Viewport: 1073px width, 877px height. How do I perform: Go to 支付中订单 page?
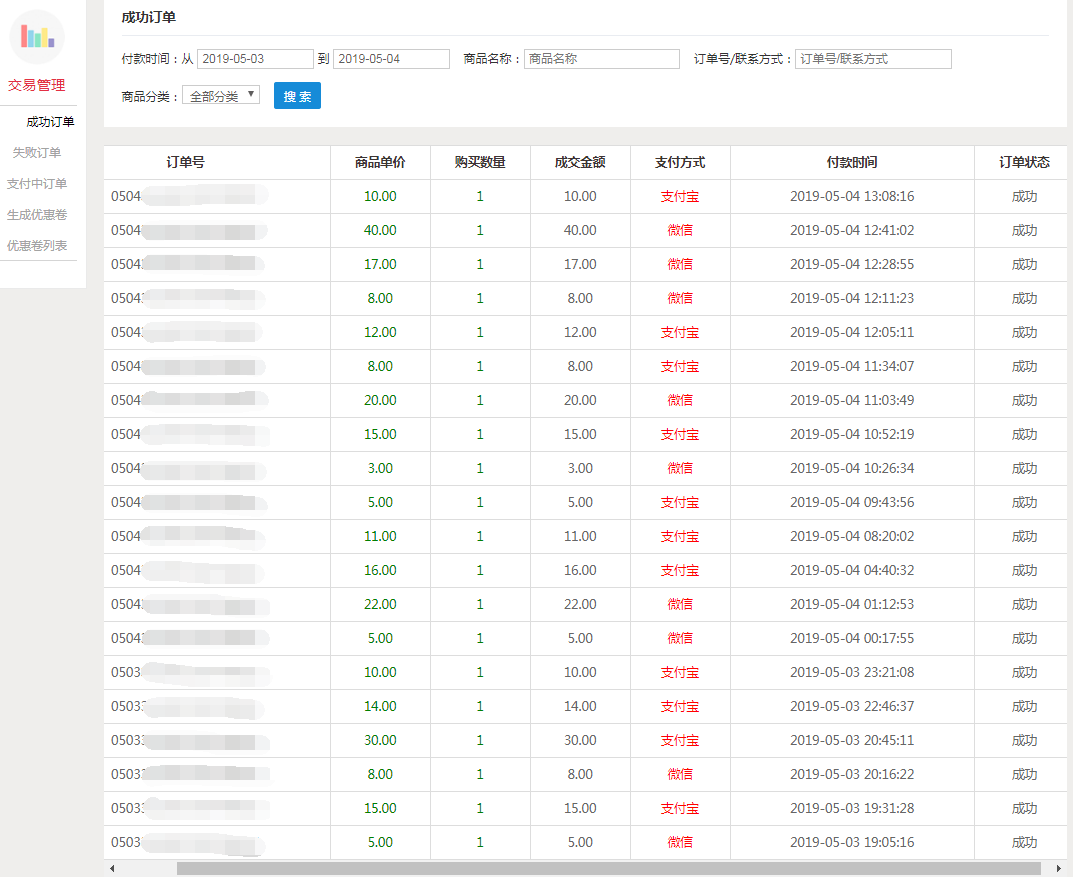click(37, 183)
